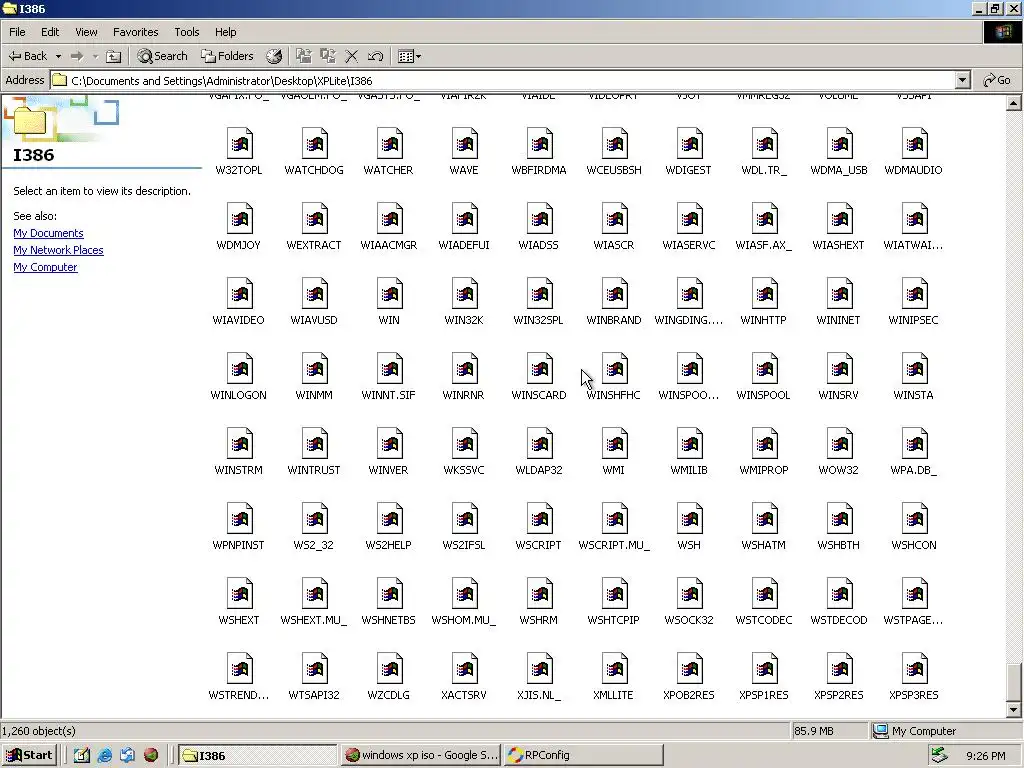Screen dimensions: 1024x768
Task: Select the WPA.DB_ file icon
Action: [x=914, y=443]
